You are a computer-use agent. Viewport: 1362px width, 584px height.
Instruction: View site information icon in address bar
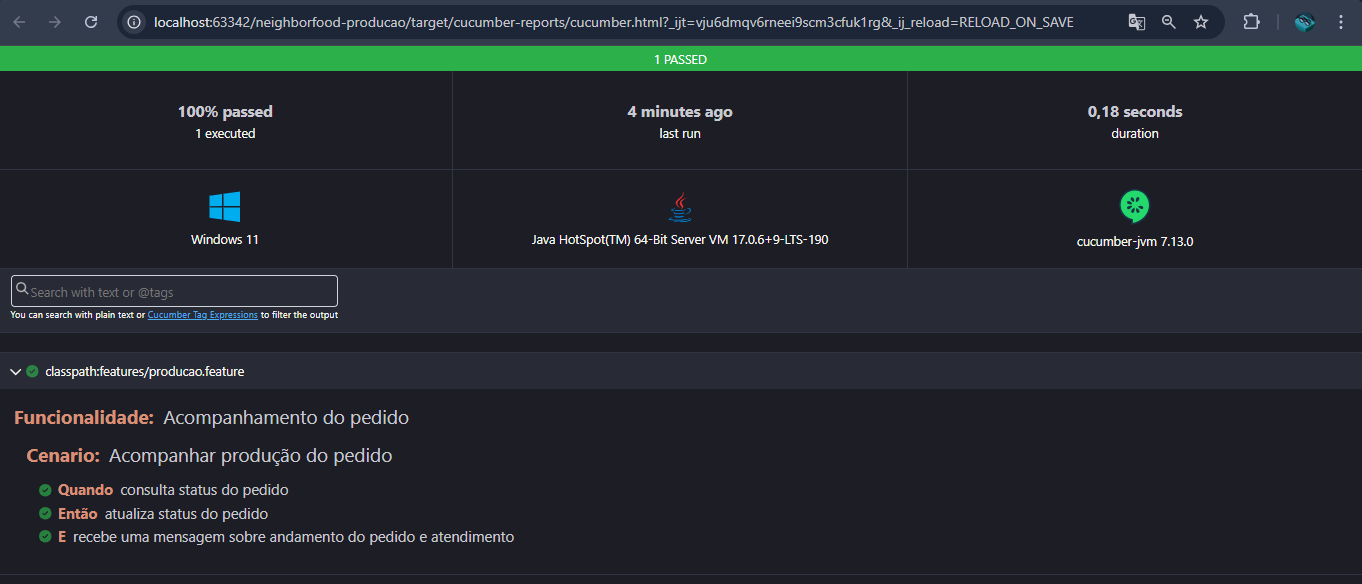[x=134, y=22]
